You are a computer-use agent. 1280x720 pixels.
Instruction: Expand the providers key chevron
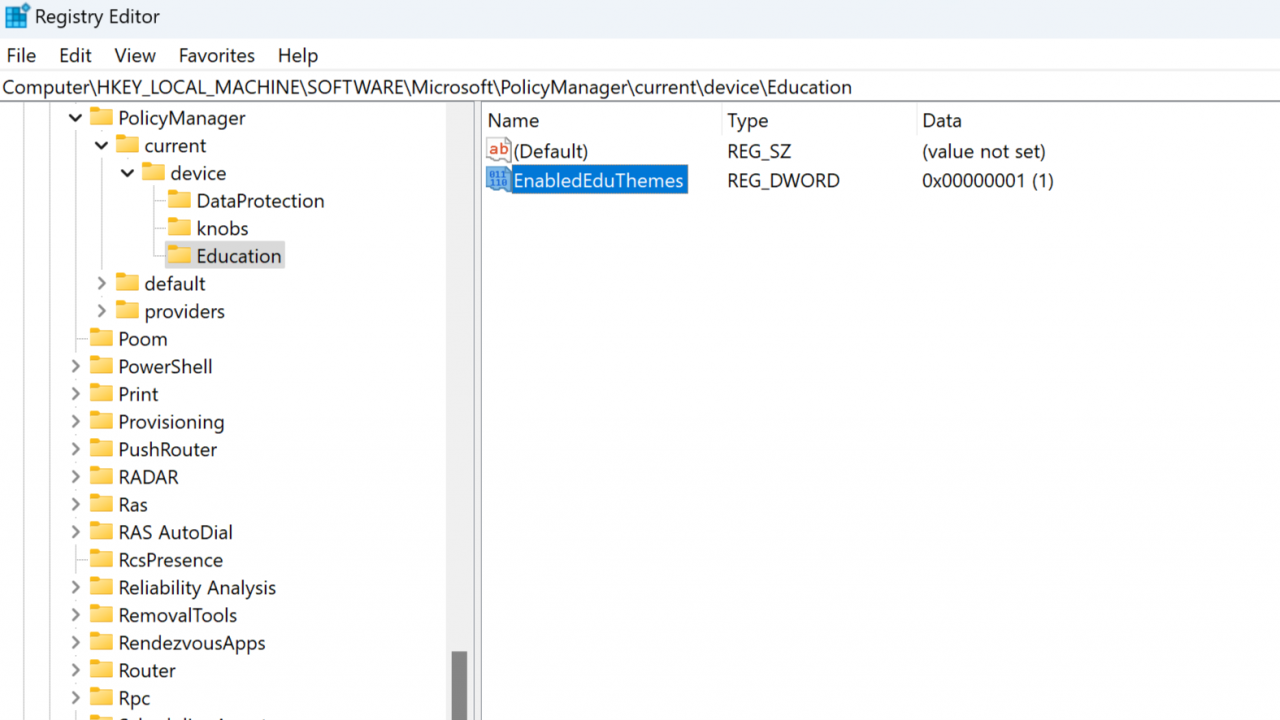point(101,311)
